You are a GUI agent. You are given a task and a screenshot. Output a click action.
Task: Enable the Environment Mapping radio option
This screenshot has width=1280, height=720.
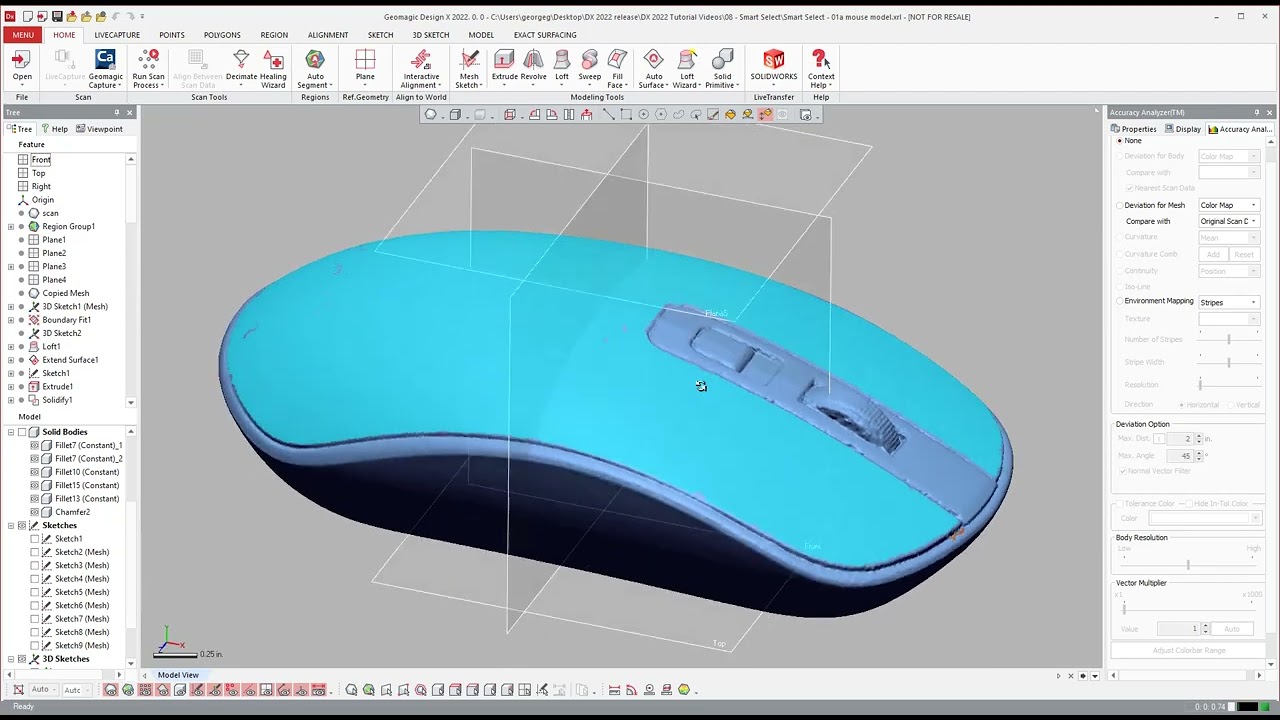tap(1120, 301)
